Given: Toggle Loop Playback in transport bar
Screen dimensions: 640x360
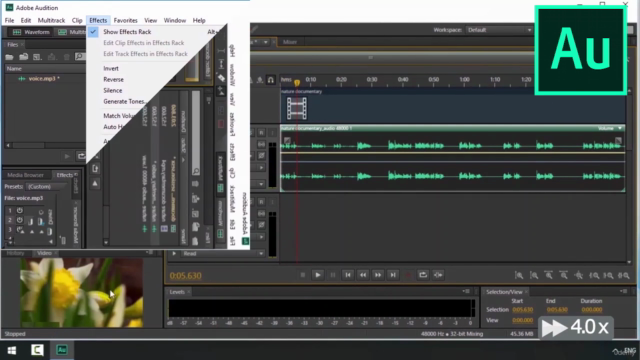Looking at the screenshot, I should click(423, 275).
